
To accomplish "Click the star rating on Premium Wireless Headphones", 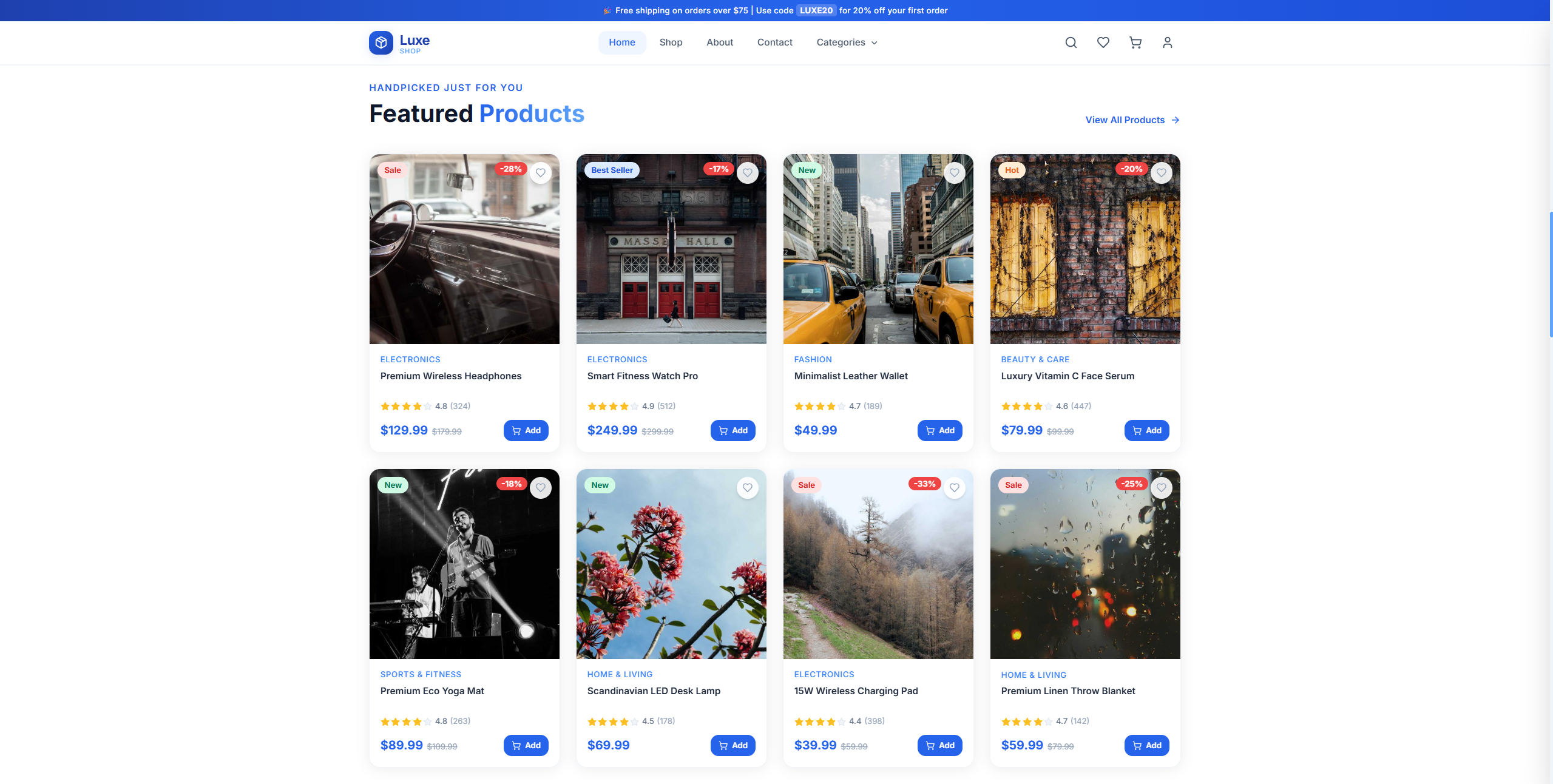I will 405,406.
